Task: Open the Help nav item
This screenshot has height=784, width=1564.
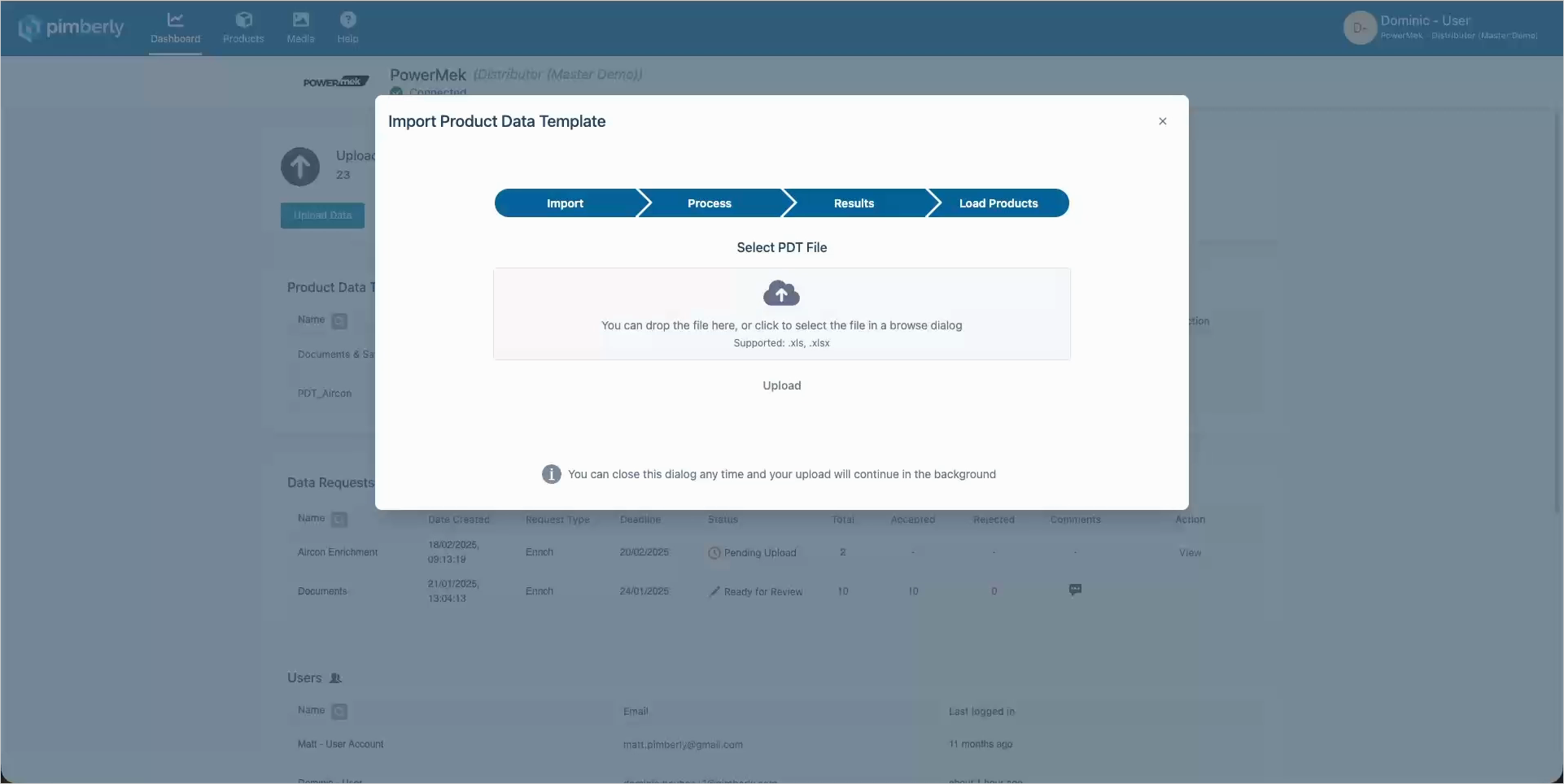Action: (347, 28)
